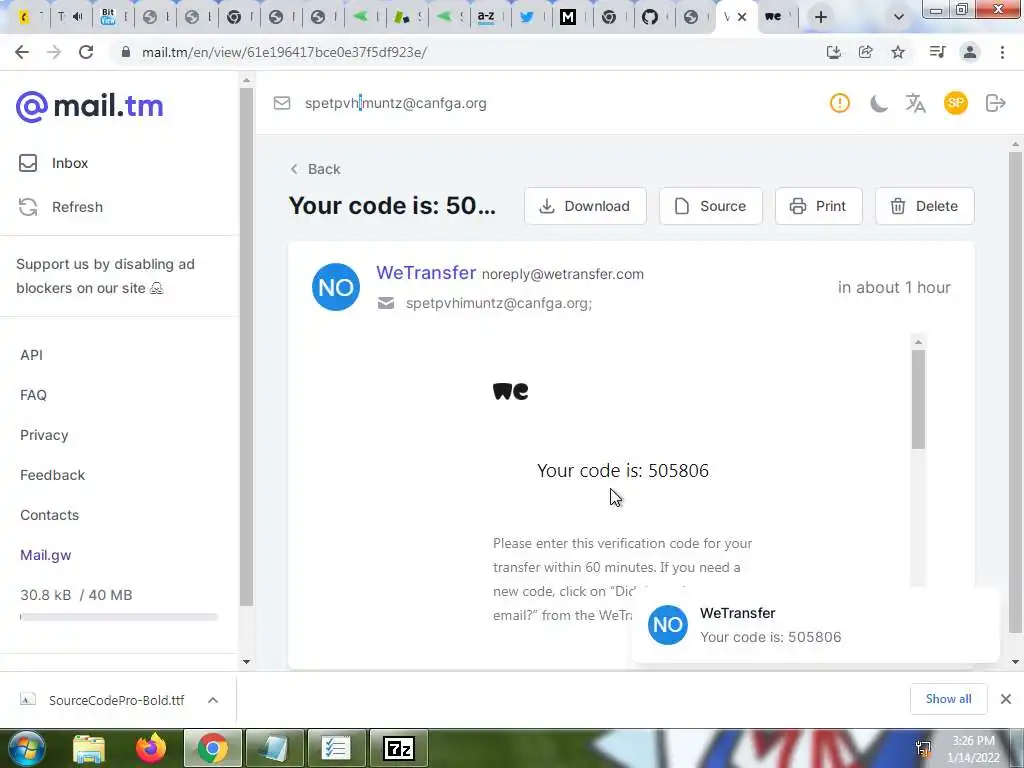Open the Feedback link
The height and width of the screenshot is (768, 1024).
pos(52,475)
